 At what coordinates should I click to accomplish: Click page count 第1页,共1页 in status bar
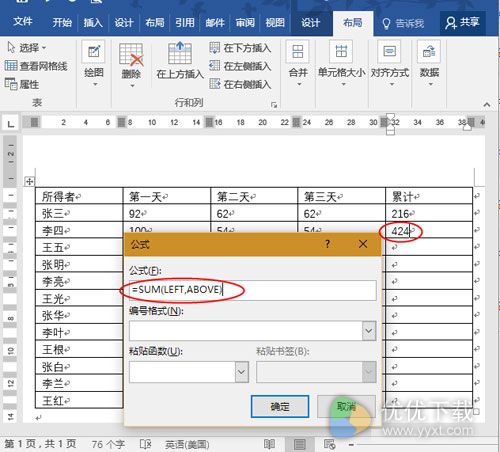click(x=40, y=444)
